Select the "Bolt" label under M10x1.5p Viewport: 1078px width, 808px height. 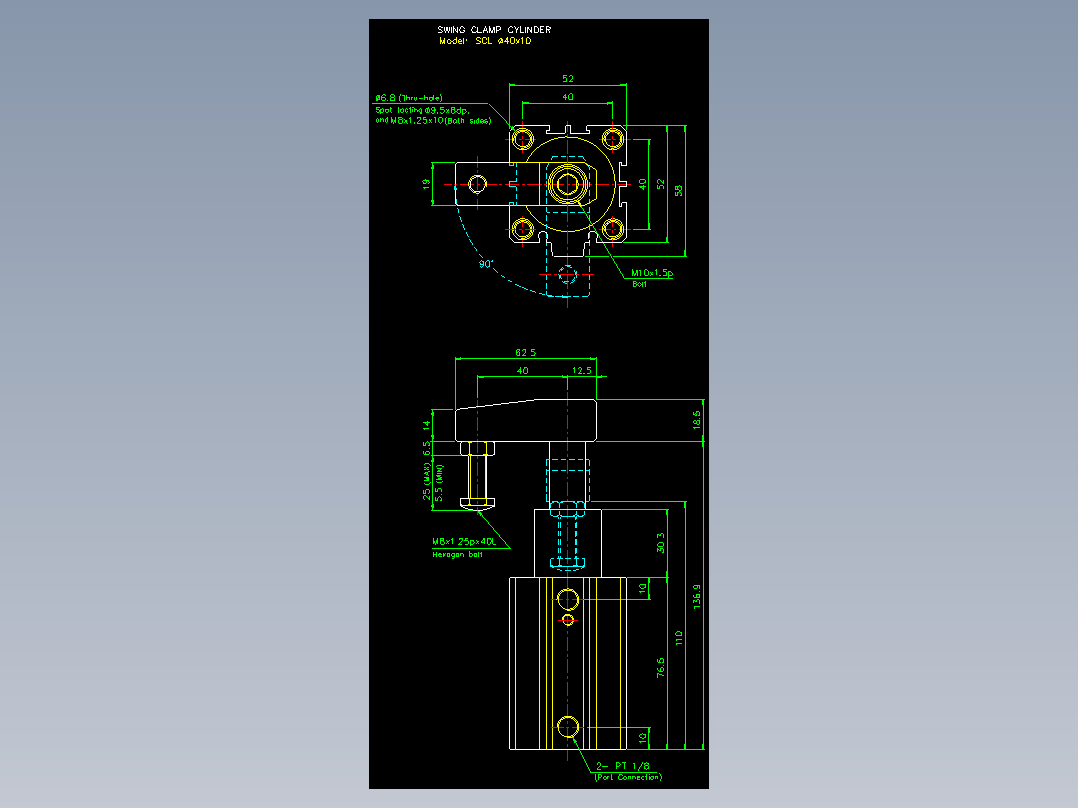click(x=639, y=284)
